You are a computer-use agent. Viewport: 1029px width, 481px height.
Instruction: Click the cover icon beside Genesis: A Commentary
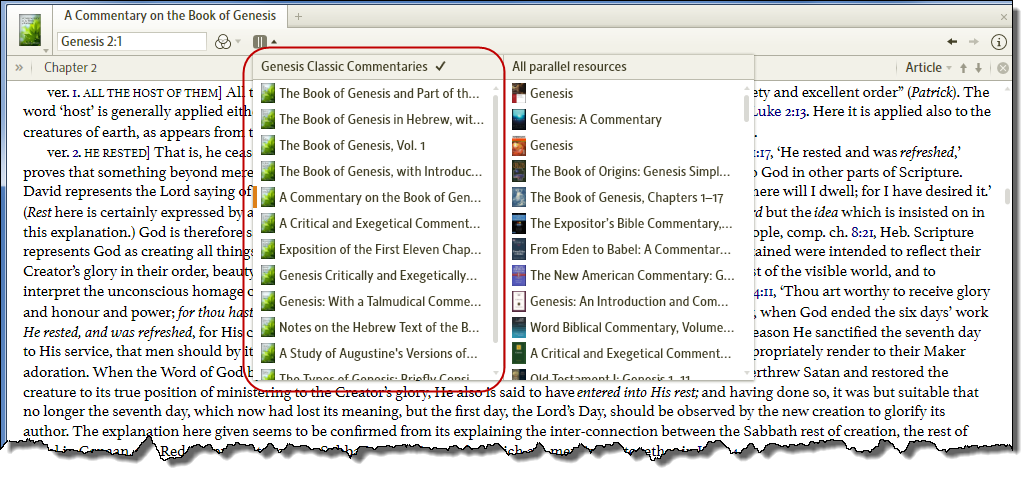[x=519, y=119]
